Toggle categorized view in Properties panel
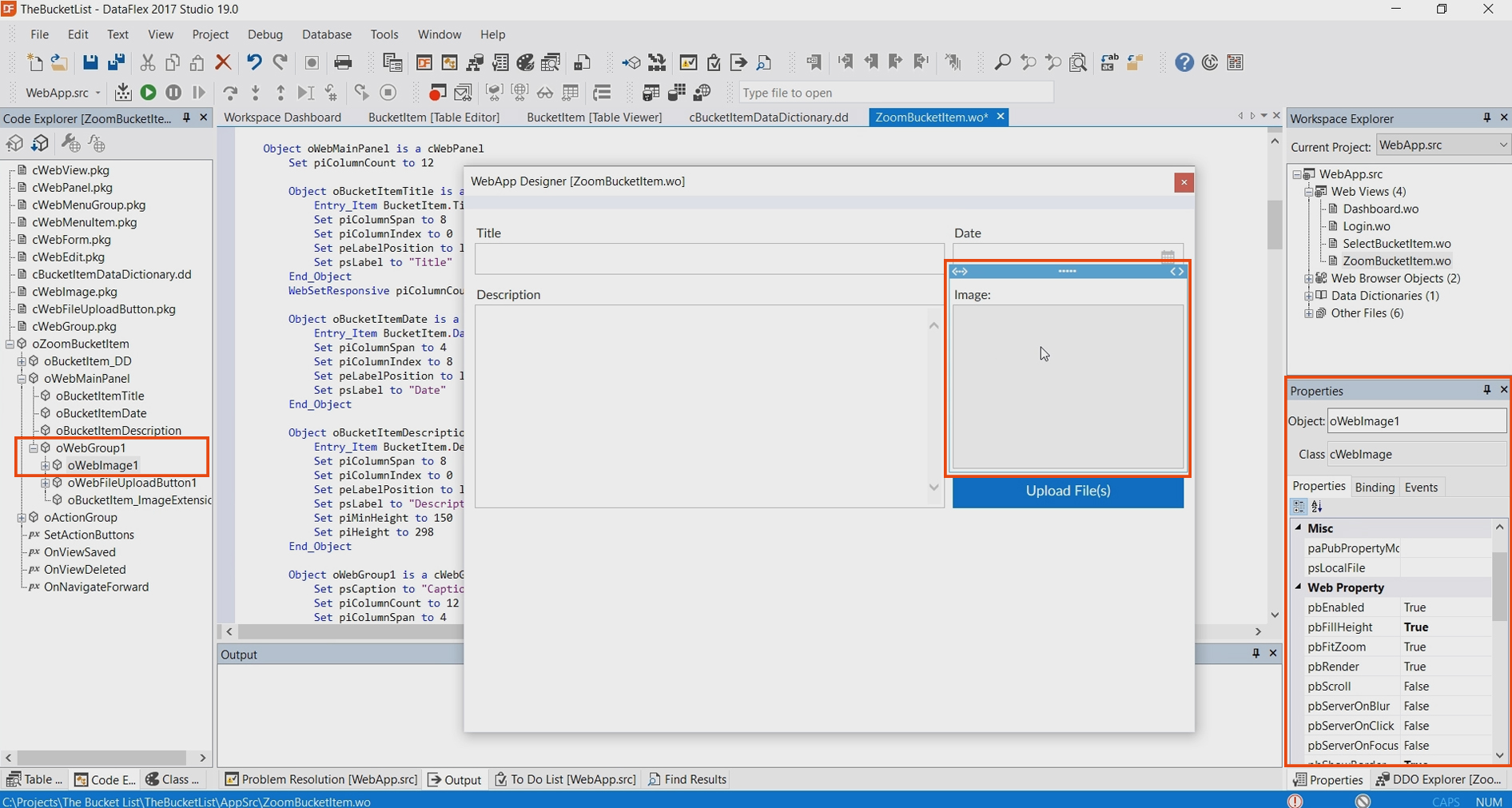 tap(1299, 507)
